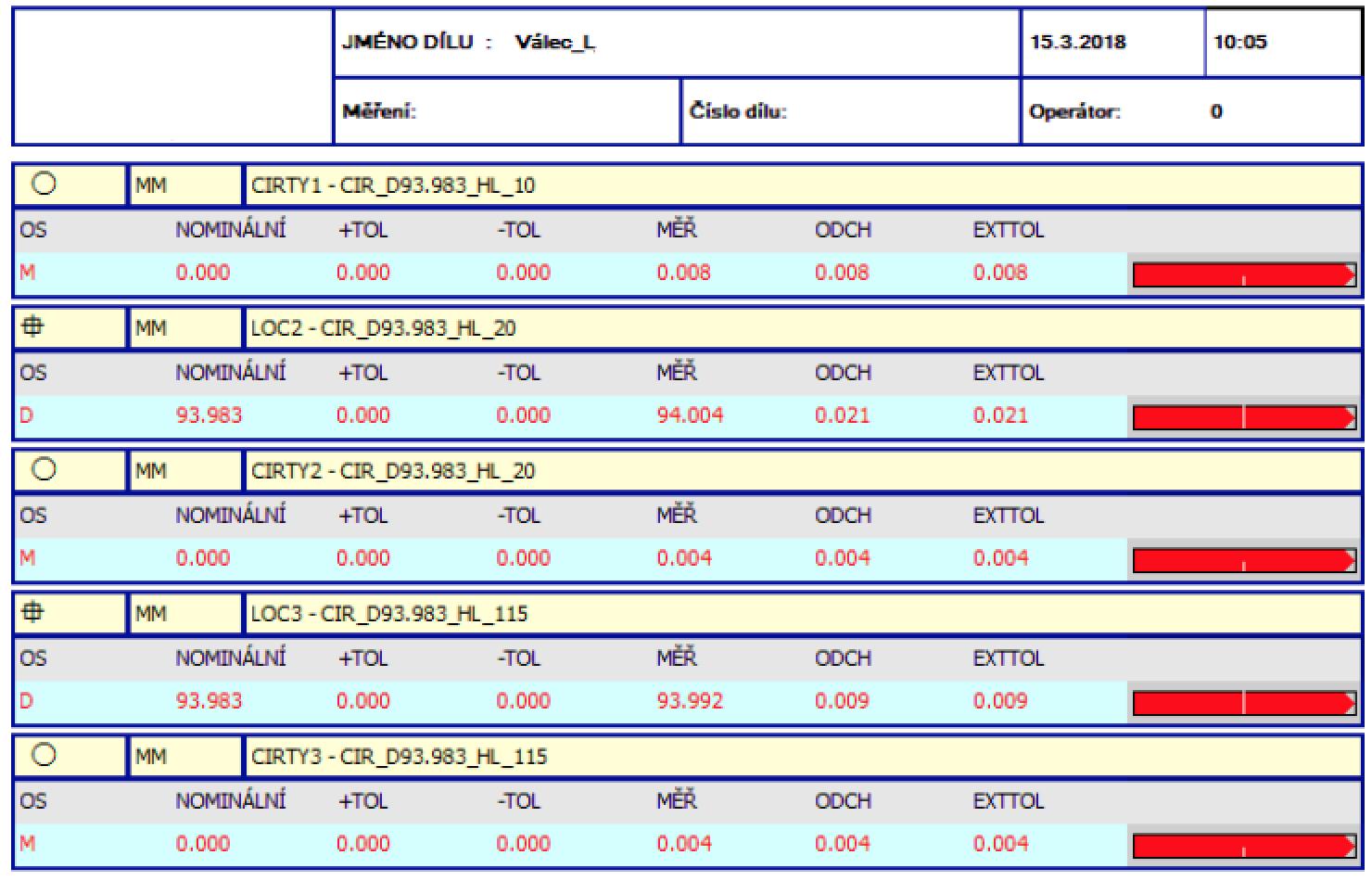The image size is (1372, 881).
Task: Click the part name field Válec_L
Action: (554, 43)
